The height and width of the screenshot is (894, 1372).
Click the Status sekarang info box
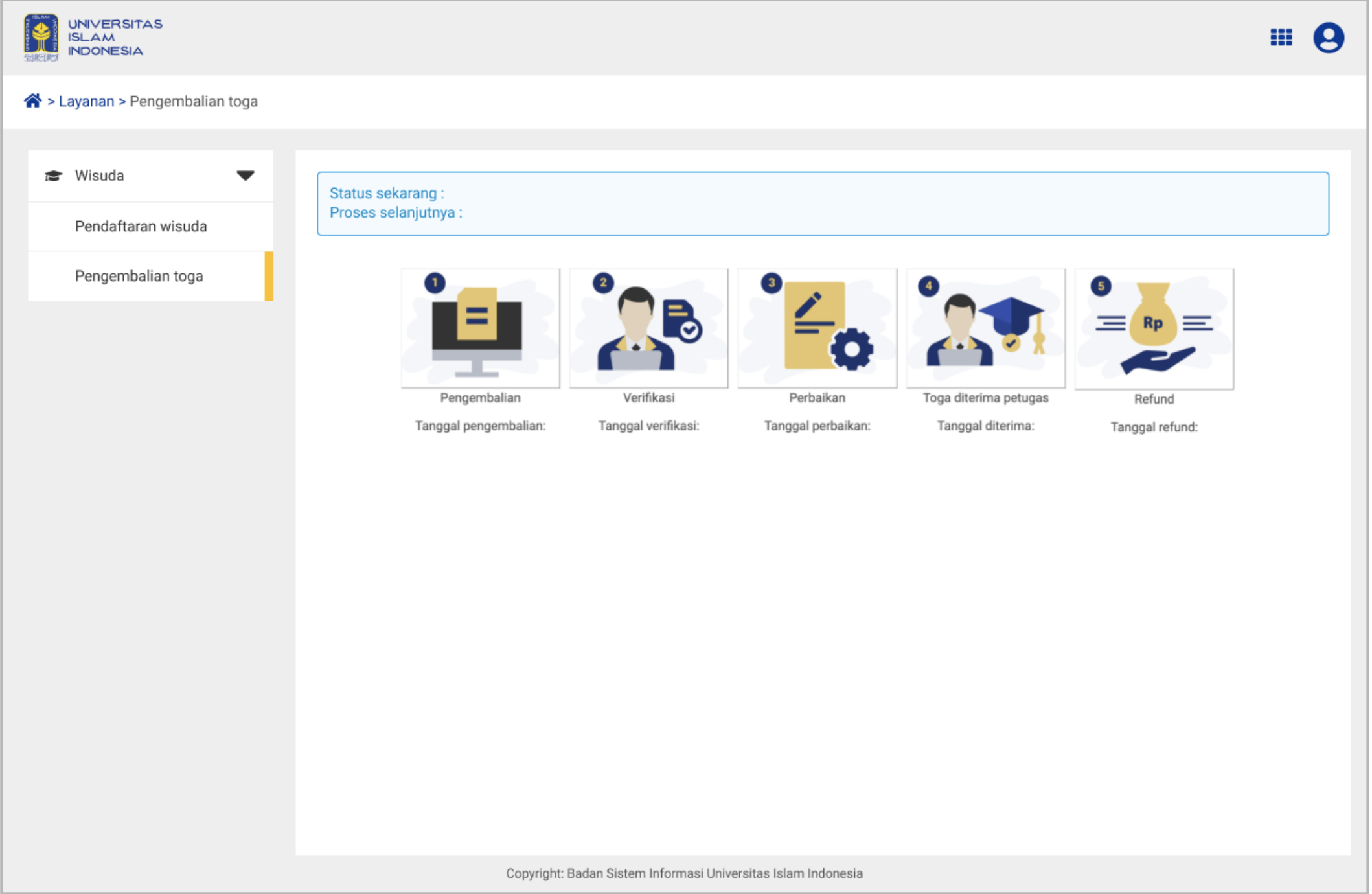[x=822, y=203]
